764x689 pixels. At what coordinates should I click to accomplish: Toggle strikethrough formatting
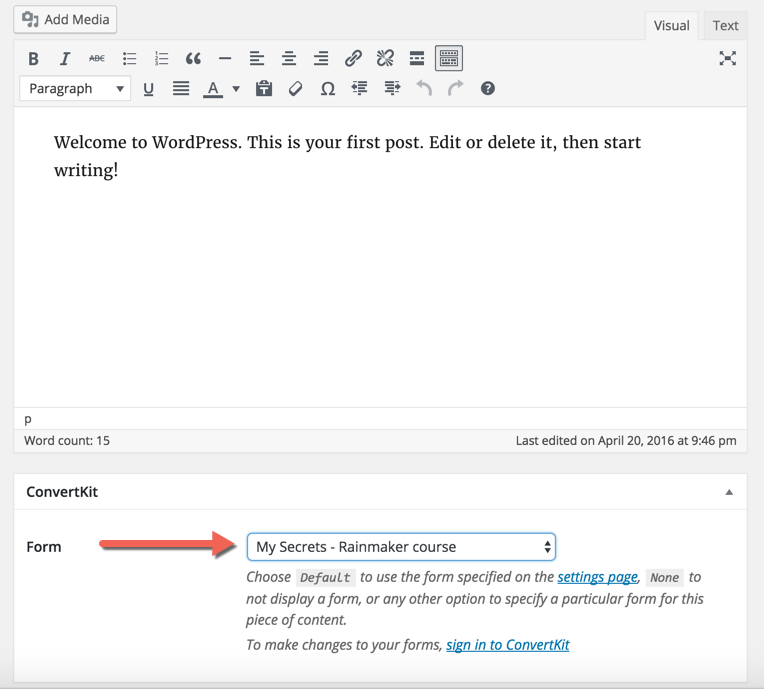click(97, 59)
